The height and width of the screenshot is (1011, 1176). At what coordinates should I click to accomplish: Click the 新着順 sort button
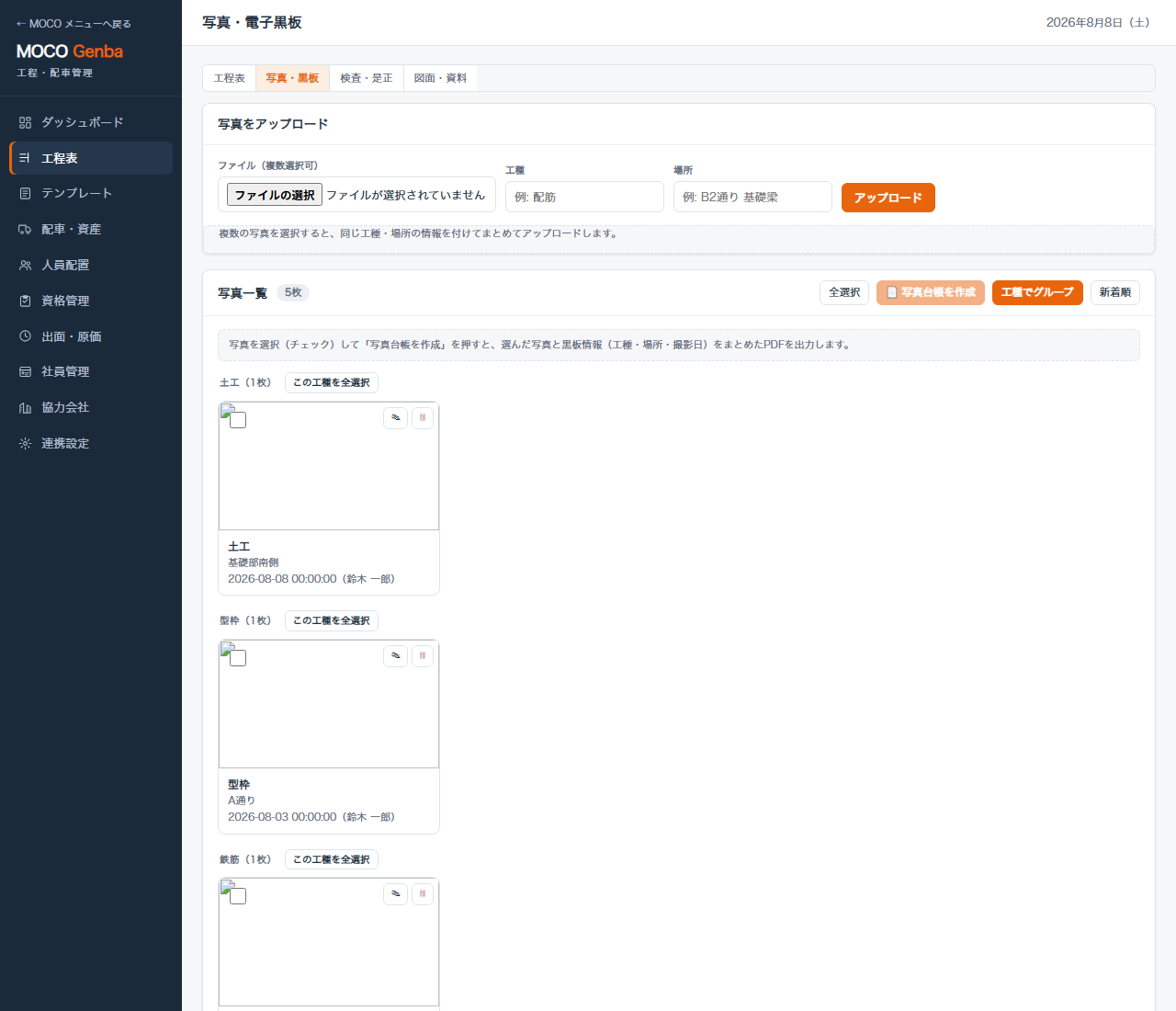click(1115, 292)
